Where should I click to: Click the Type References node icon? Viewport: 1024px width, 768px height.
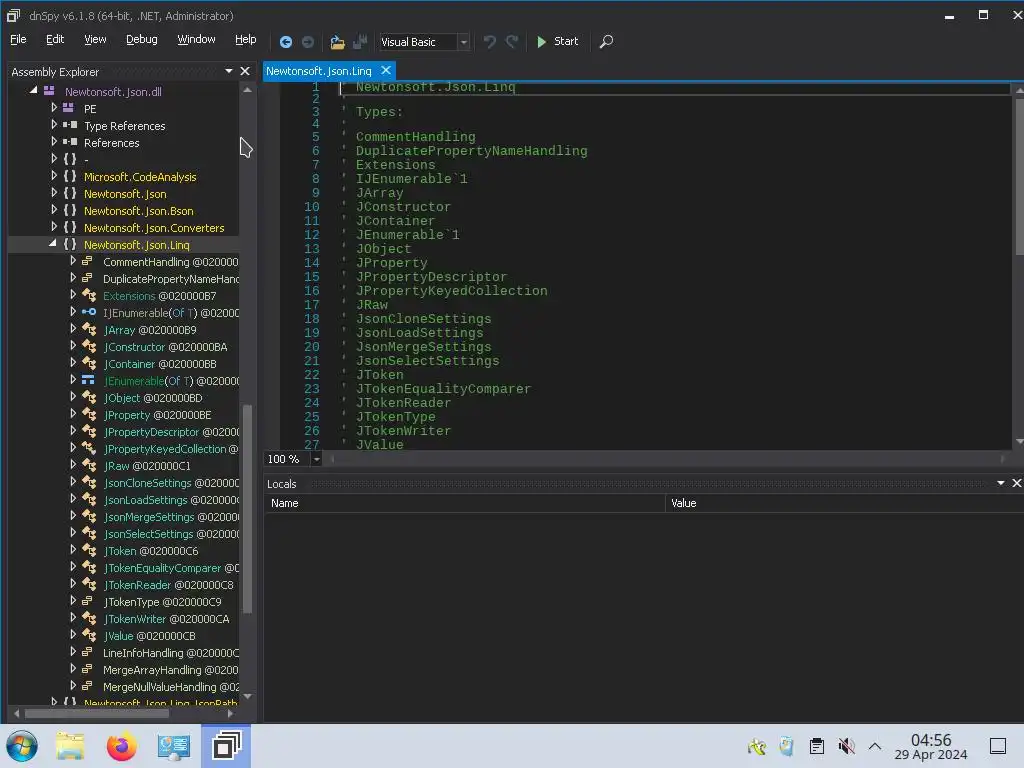click(x=70, y=125)
